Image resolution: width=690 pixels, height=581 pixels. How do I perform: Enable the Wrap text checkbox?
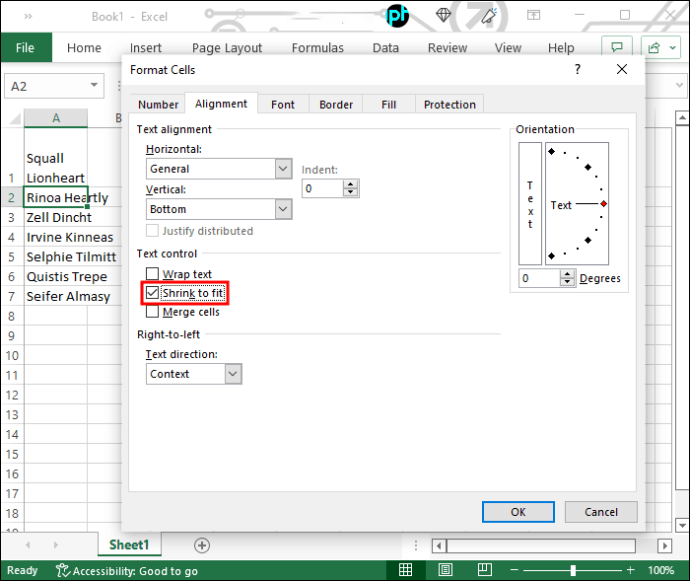click(x=152, y=273)
